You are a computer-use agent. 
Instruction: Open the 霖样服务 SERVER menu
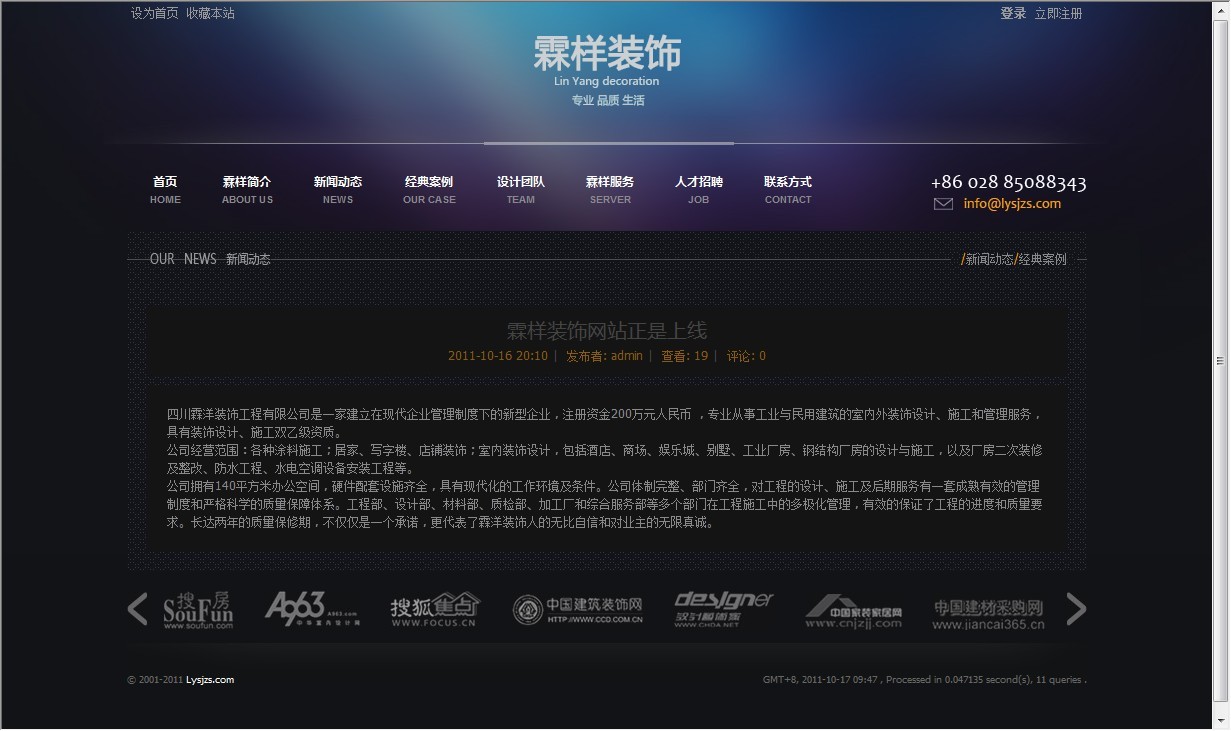(x=610, y=190)
